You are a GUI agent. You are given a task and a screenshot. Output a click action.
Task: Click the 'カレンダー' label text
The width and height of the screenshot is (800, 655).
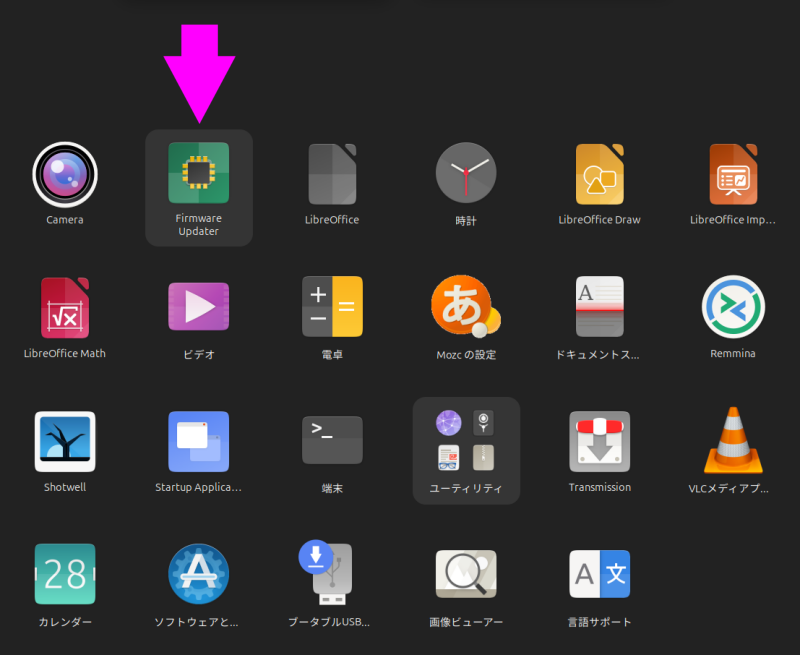65,622
